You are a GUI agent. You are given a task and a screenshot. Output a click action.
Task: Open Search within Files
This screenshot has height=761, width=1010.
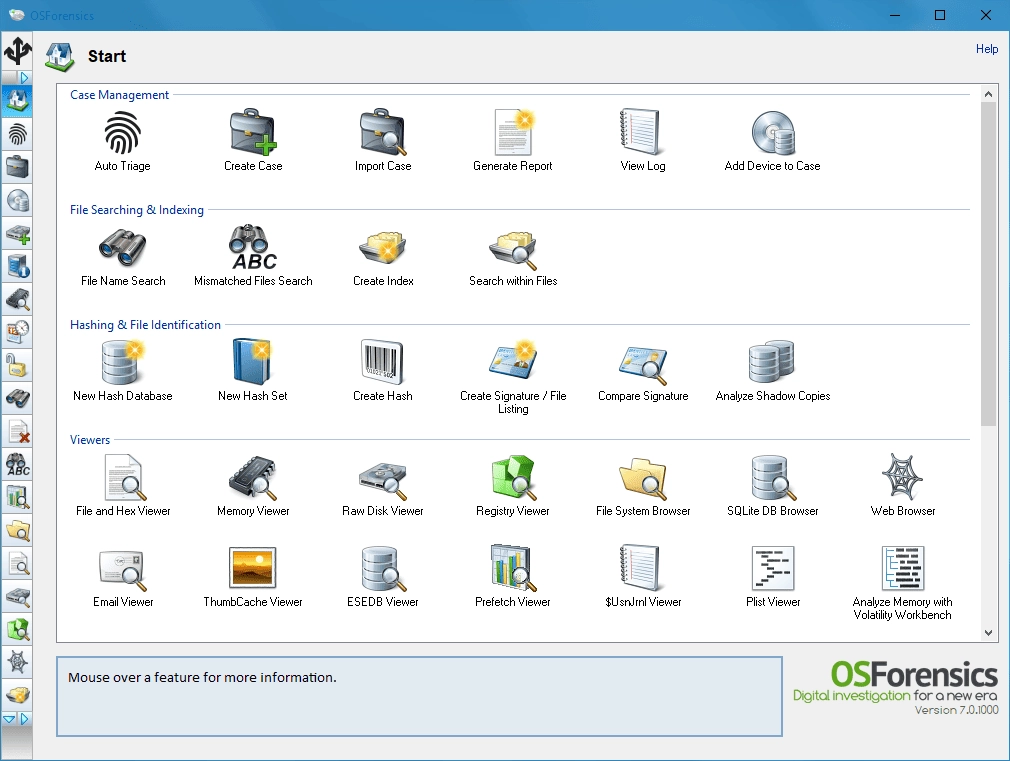pos(513,256)
